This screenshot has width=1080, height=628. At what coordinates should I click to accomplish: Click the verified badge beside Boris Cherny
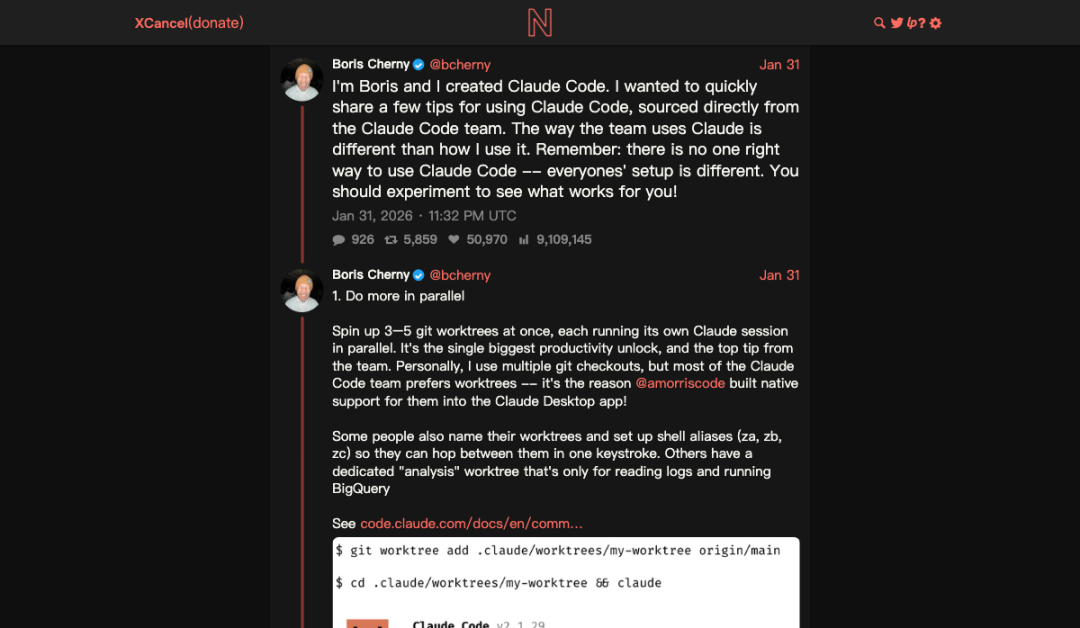(416, 64)
